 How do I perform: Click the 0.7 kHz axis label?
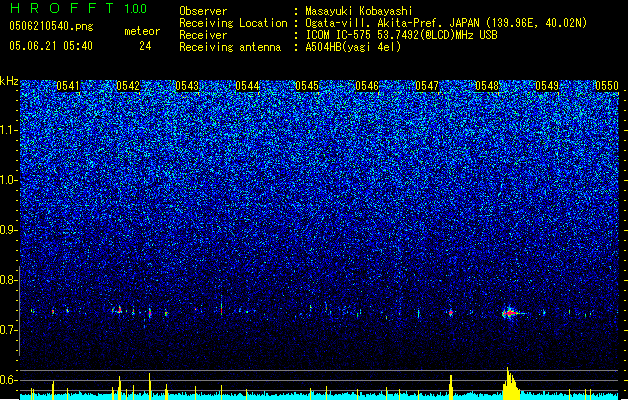(8, 330)
